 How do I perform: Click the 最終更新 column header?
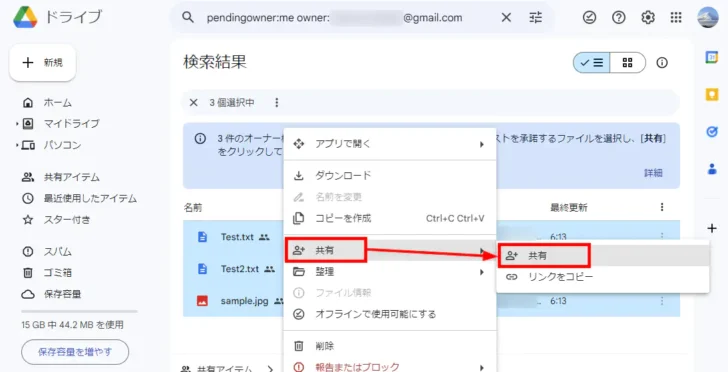(569, 208)
